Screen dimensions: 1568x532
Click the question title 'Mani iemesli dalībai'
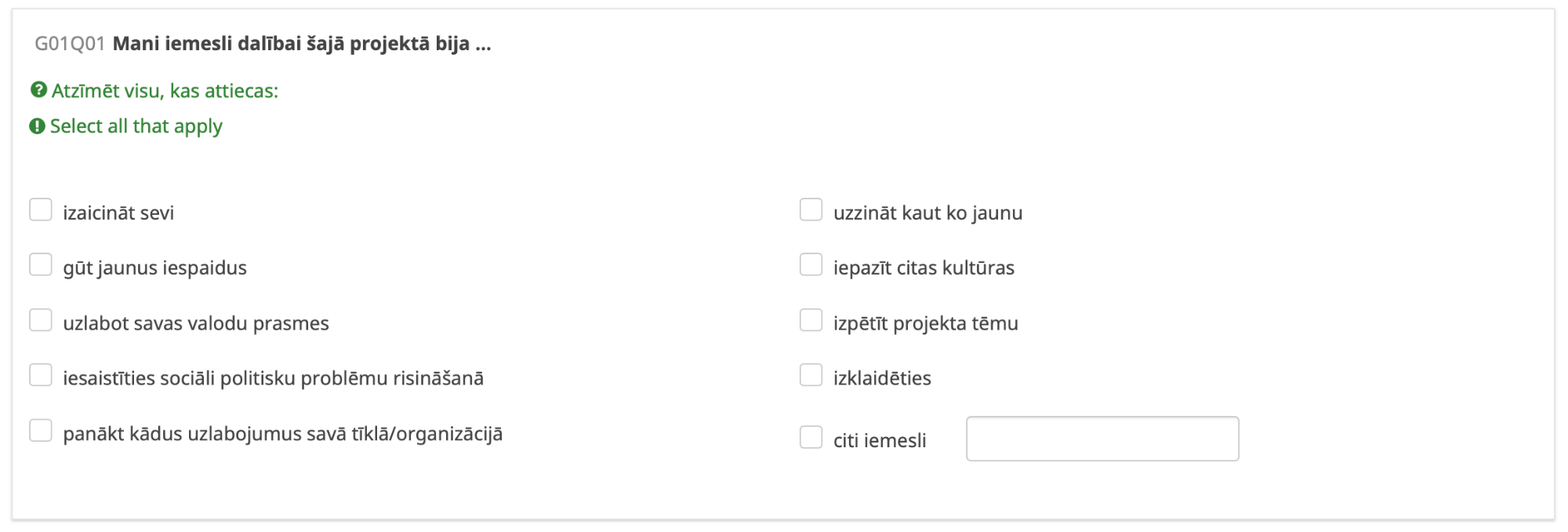(x=302, y=44)
